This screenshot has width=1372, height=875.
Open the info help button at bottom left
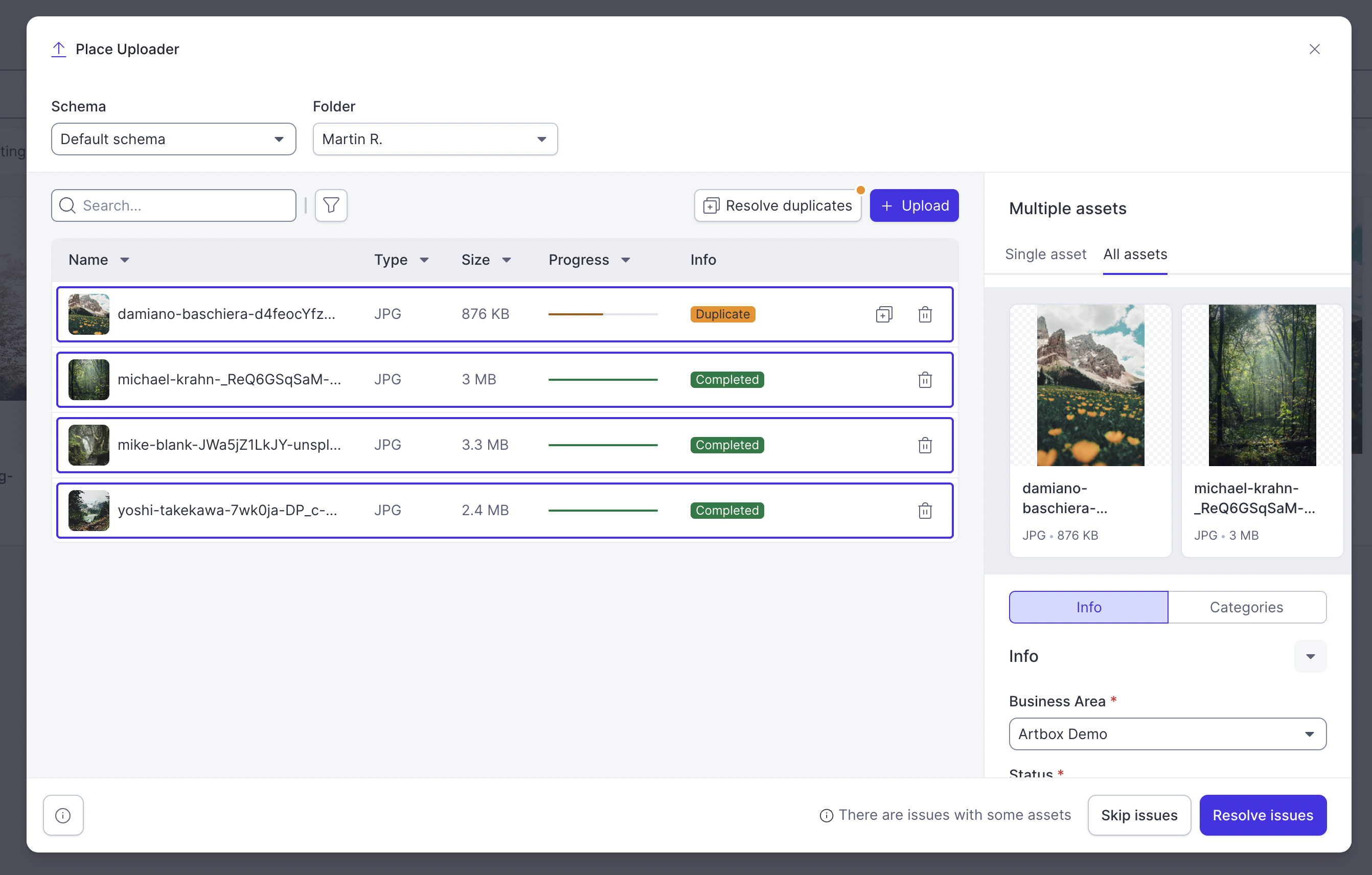point(63,815)
